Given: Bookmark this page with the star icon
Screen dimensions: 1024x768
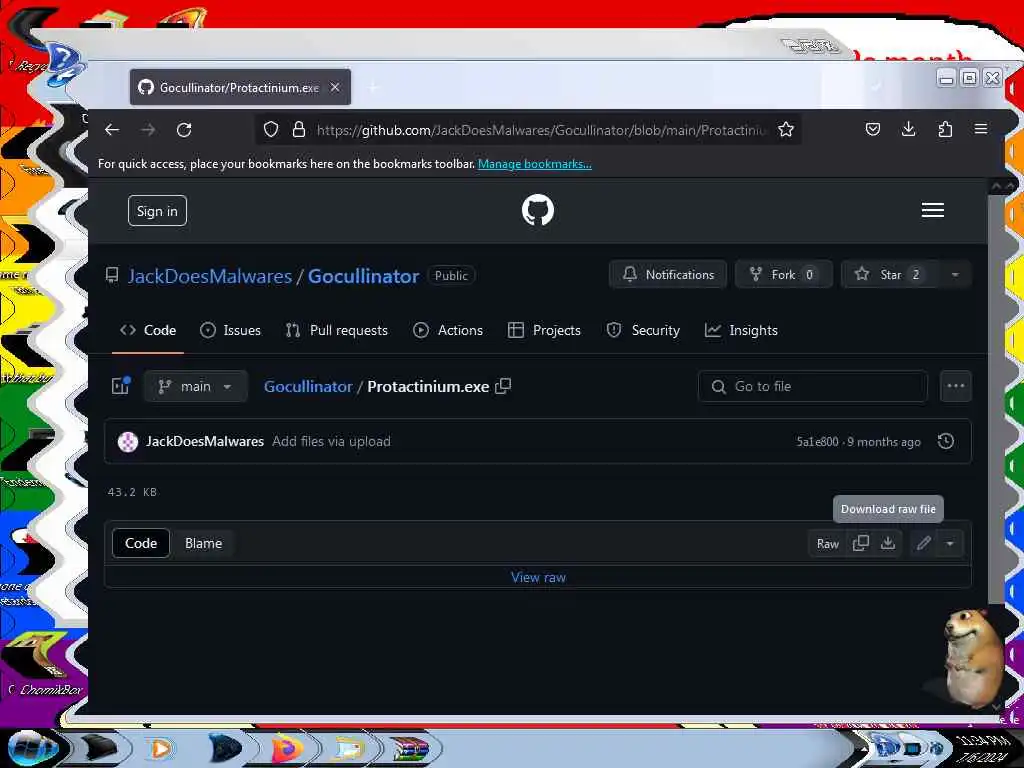Looking at the screenshot, I should [786, 129].
